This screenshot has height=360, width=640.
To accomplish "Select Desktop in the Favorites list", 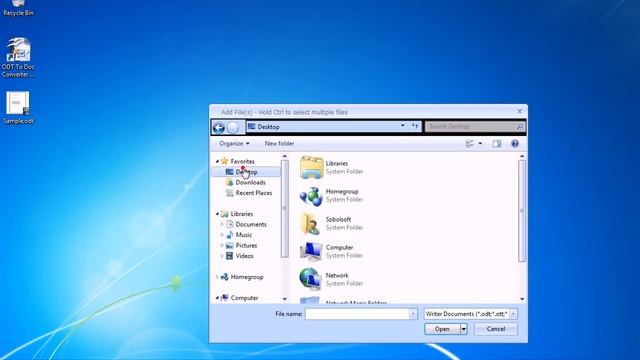I will click(x=246, y=172).
